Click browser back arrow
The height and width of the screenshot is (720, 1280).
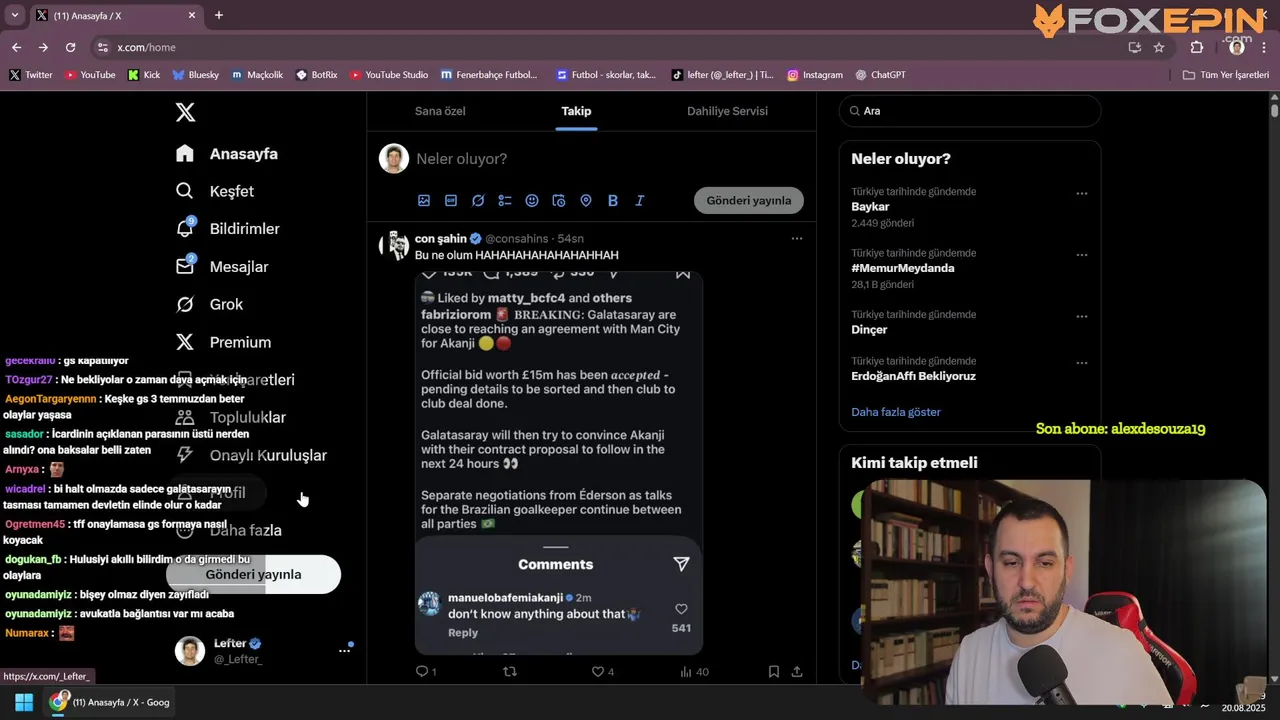coord(16,47)
